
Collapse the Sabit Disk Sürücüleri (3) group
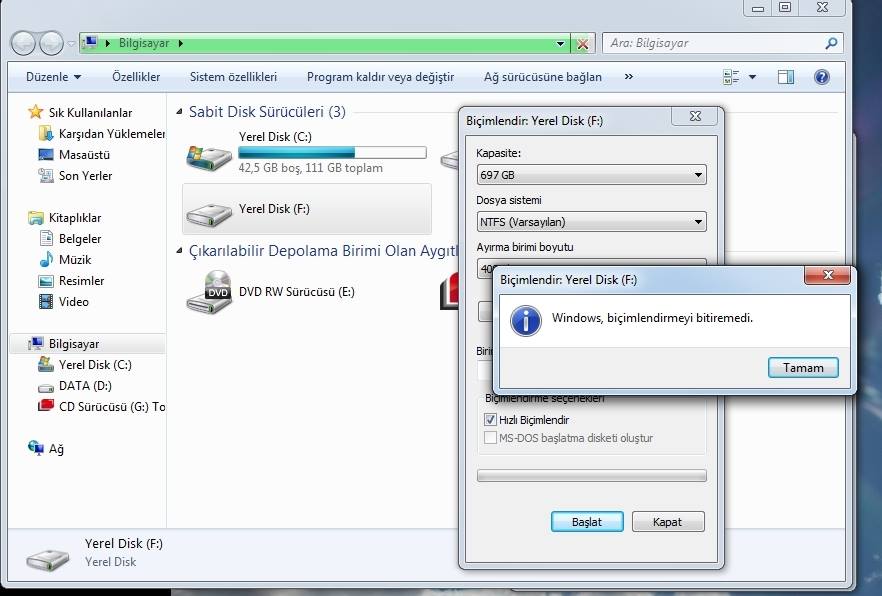point(179,112)
